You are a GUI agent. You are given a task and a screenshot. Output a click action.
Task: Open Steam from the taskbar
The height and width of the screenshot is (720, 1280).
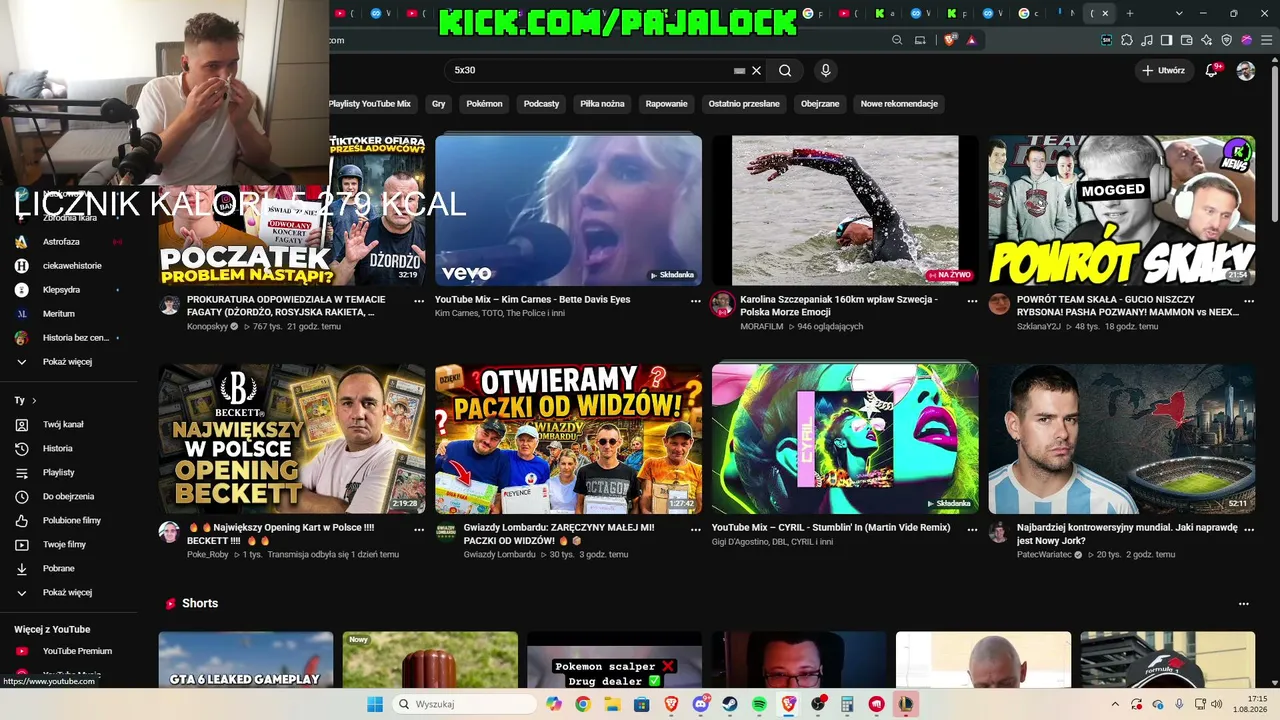730,704
